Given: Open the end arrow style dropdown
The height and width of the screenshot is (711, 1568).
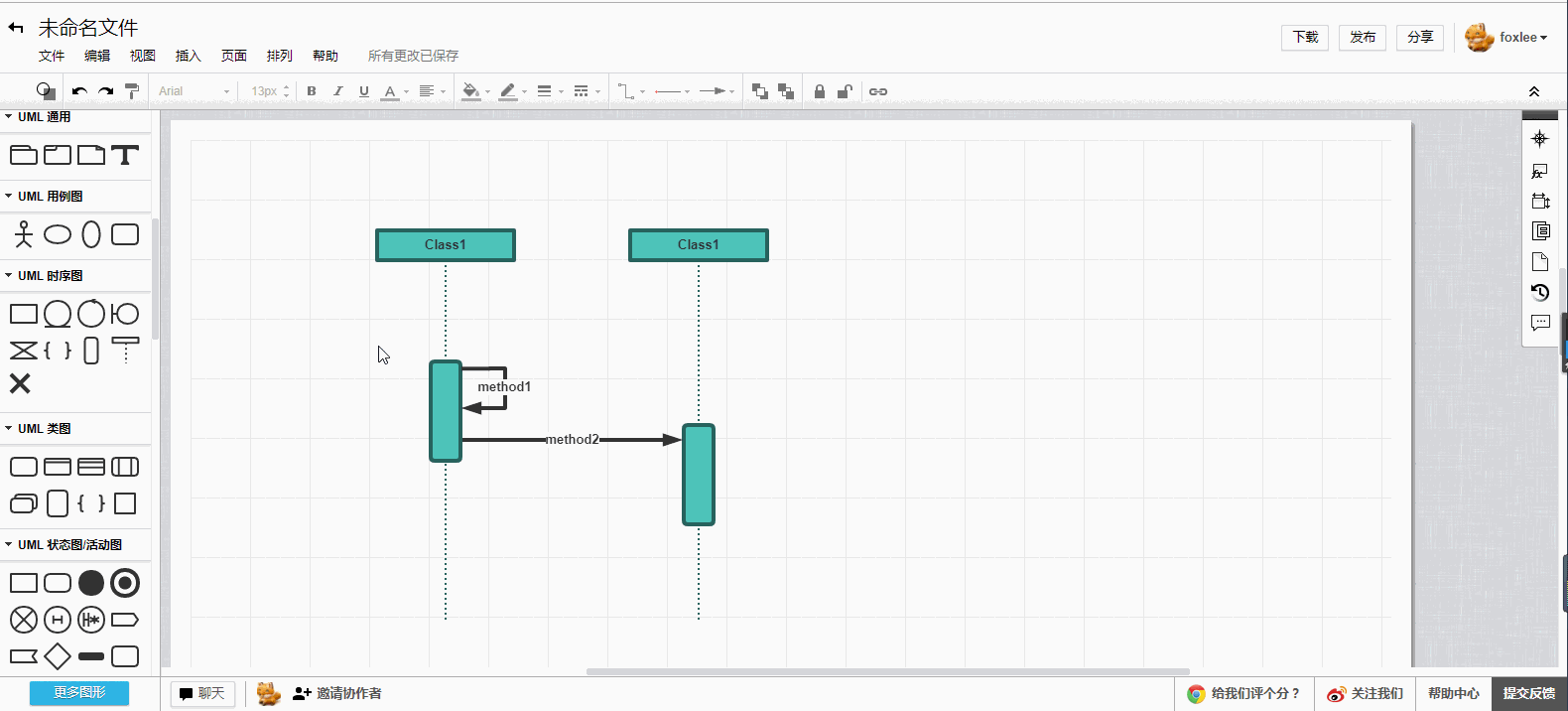Looking at the screenshot, I should (x=717, y=91).
